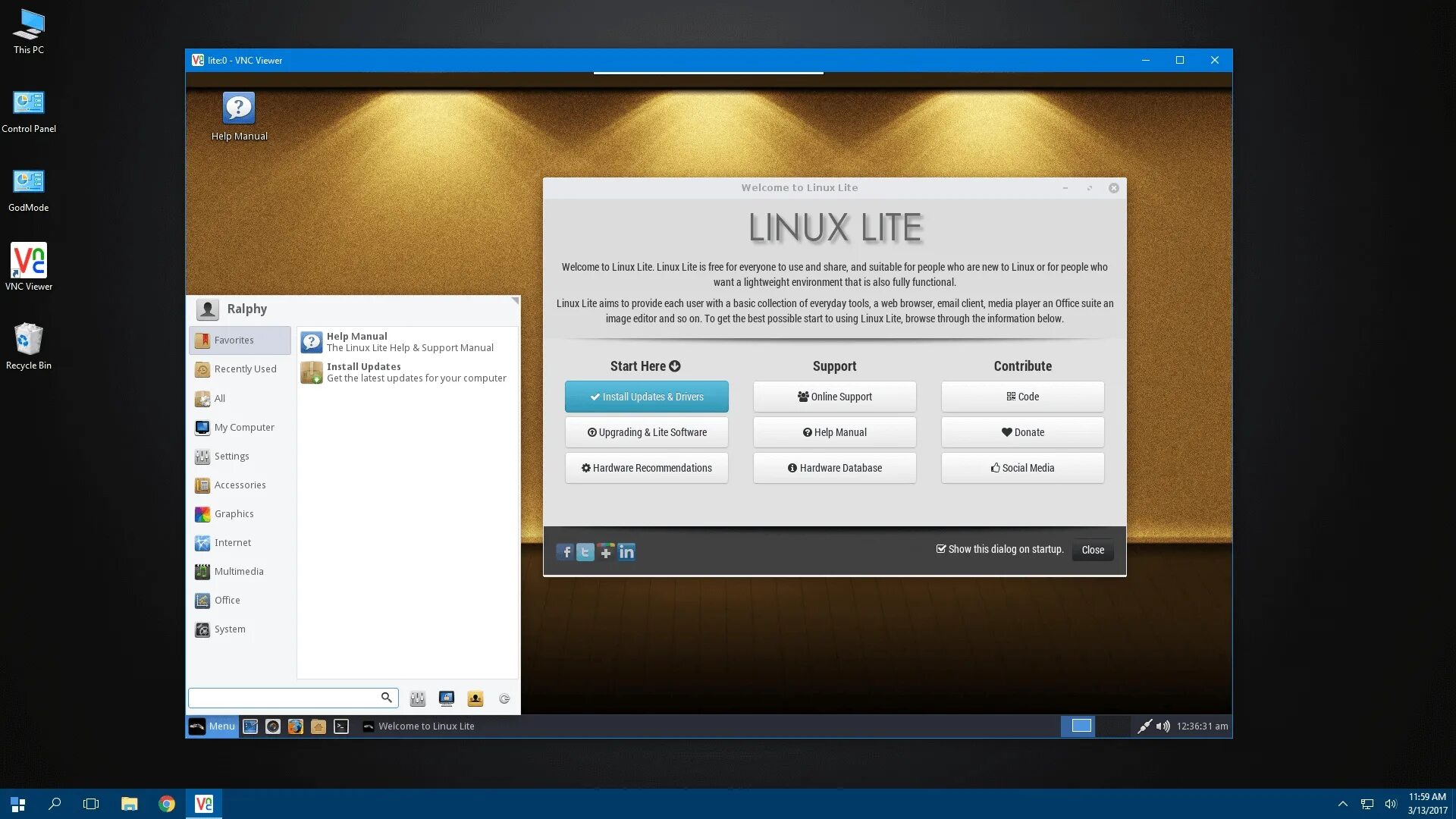Launch the terminal from the panel
Image resolution: width=1456 pixels, height=819 pixels.
point(341,726)
